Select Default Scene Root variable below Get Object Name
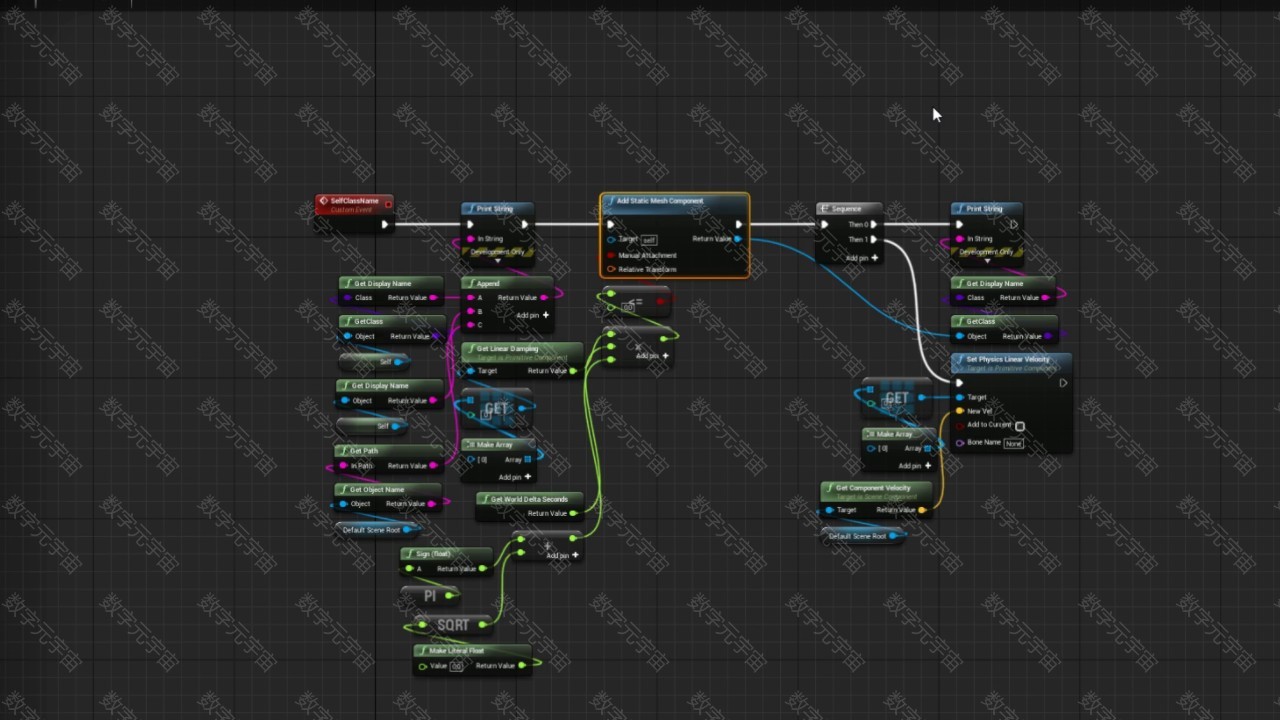This screenshot has height=720, width=1280. pos(376,529)
